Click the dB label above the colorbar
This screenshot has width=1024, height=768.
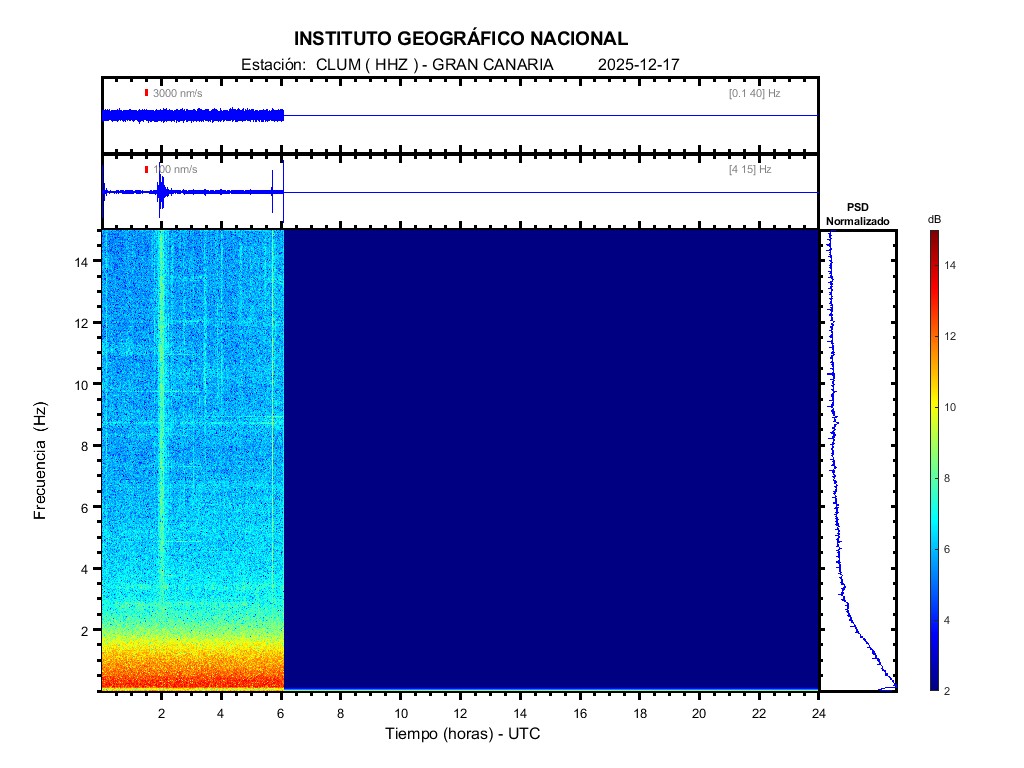[934, 219]
